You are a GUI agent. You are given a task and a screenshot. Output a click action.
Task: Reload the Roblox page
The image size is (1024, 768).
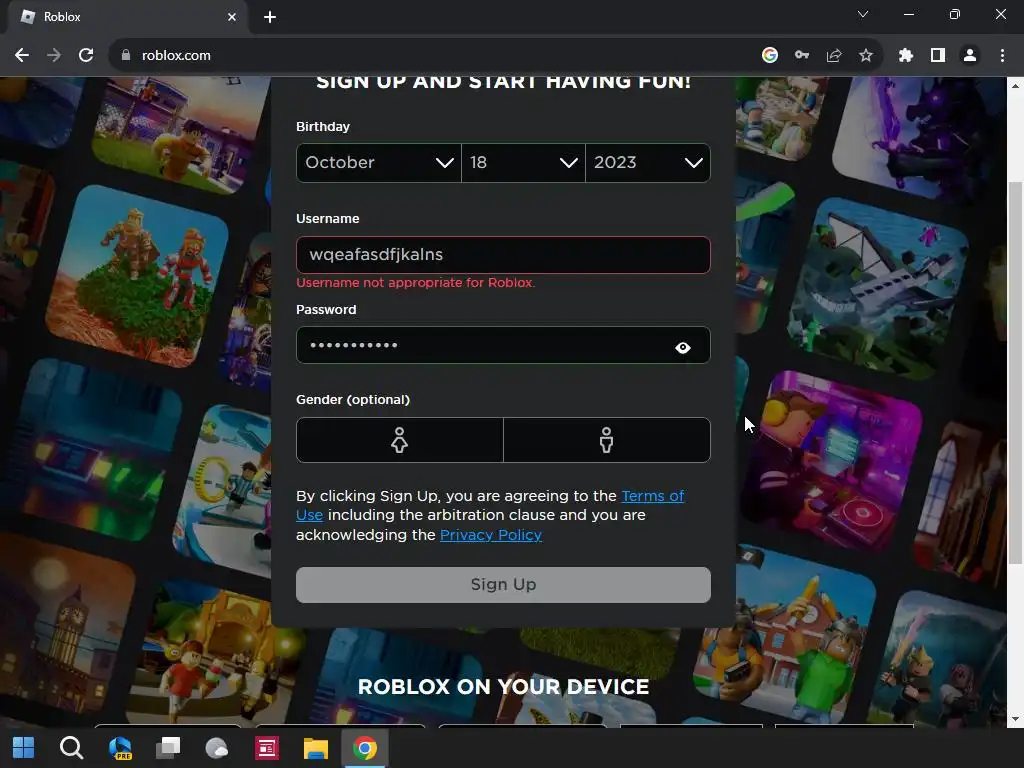[86, 56]
